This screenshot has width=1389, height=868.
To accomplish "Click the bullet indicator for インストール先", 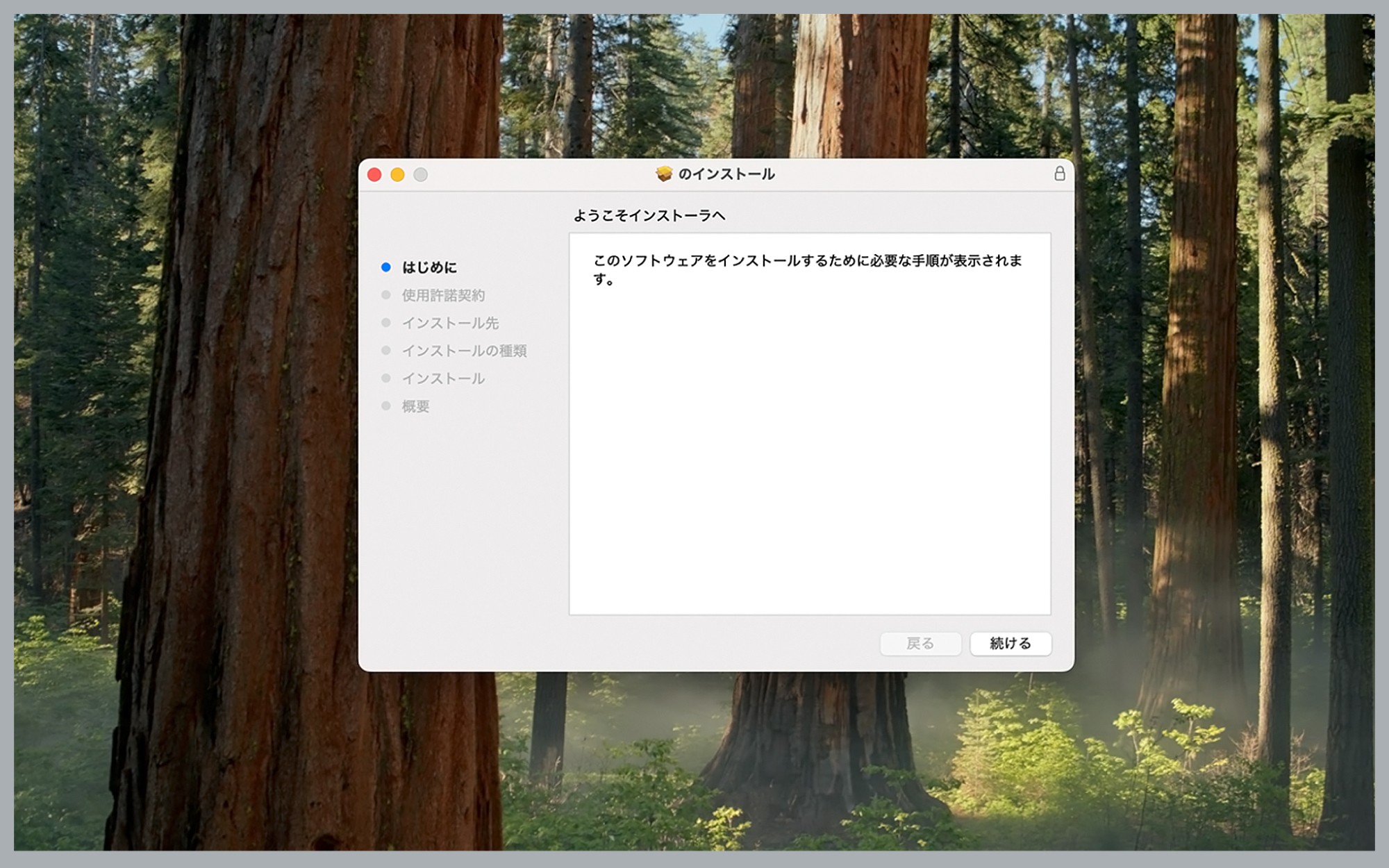I will 386,322.
